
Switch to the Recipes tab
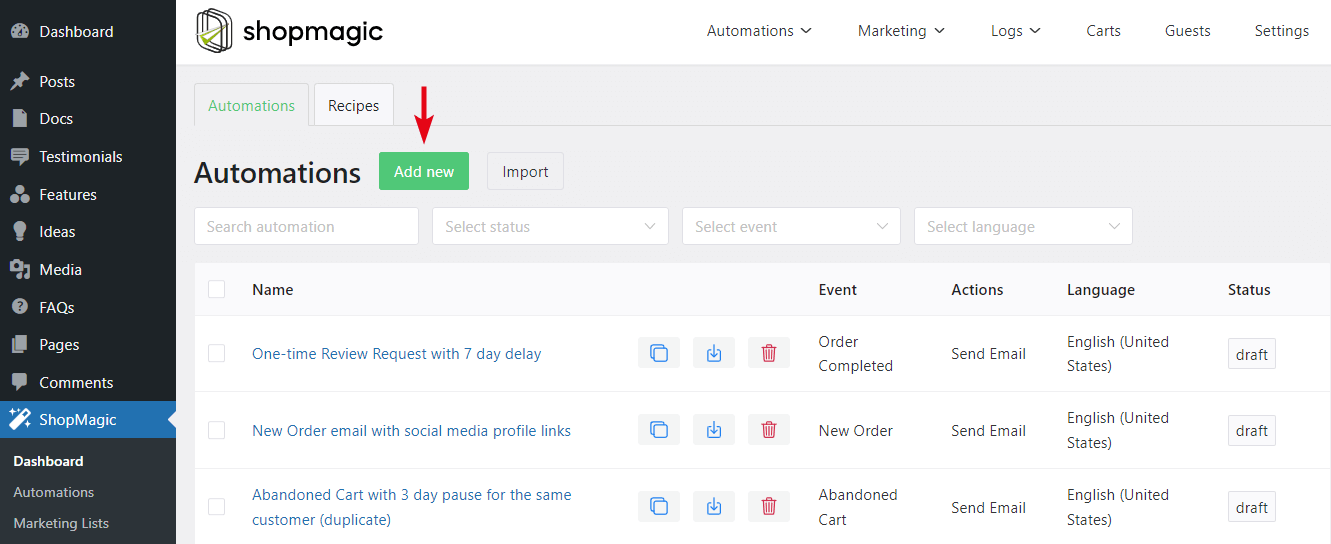pos(354,105)
